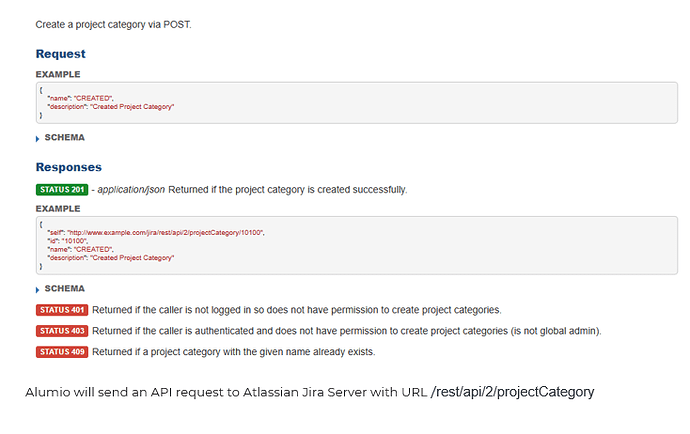690x434 pixels.
Task: Click the EXAMPLE label under Request
Action: point(58,74)
